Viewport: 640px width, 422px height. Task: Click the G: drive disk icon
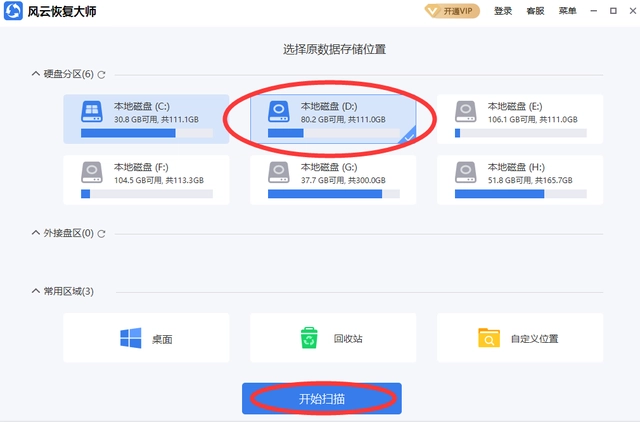pyautogui.click(x=279, y=173)
